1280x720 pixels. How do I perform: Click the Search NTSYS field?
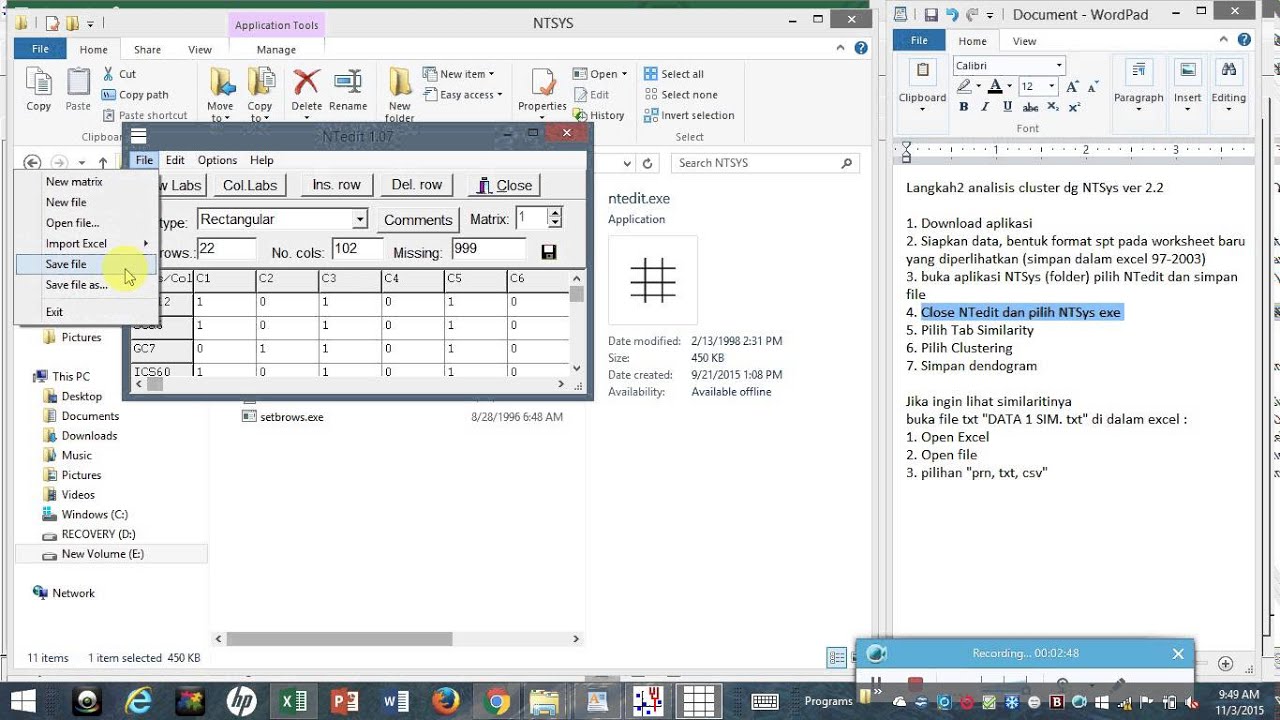(x=765, y=163)
